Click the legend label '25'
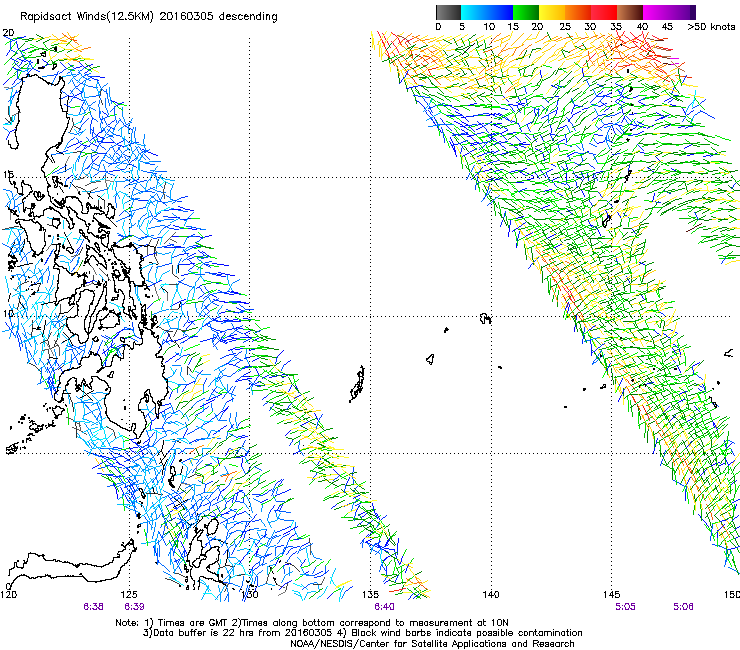 coord(565,27)
